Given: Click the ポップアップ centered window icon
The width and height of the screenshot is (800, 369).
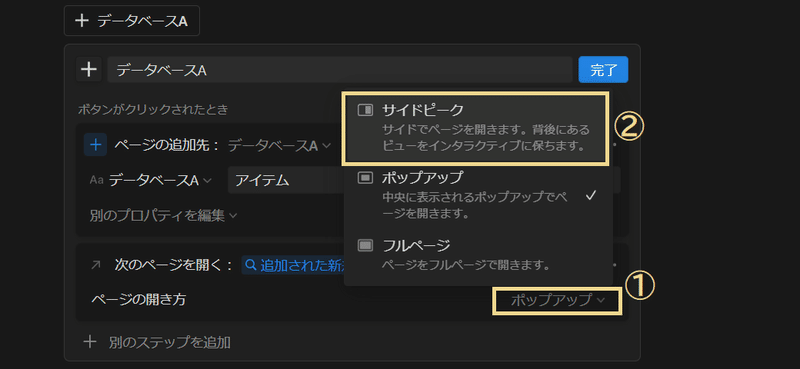Looking at the screenshot, I should click(365, 178).
